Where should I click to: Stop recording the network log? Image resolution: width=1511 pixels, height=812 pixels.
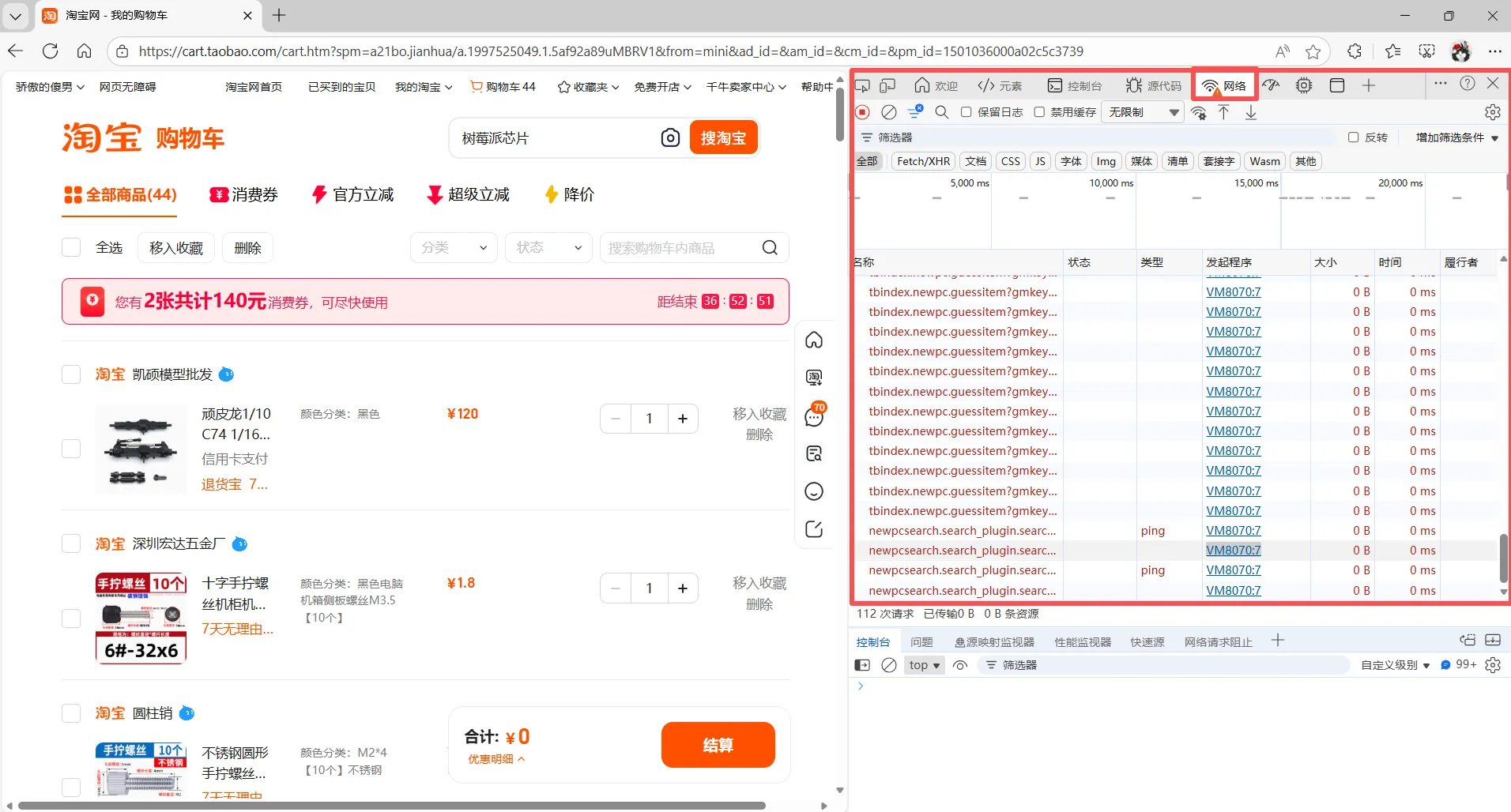click(x=863, y=112)
